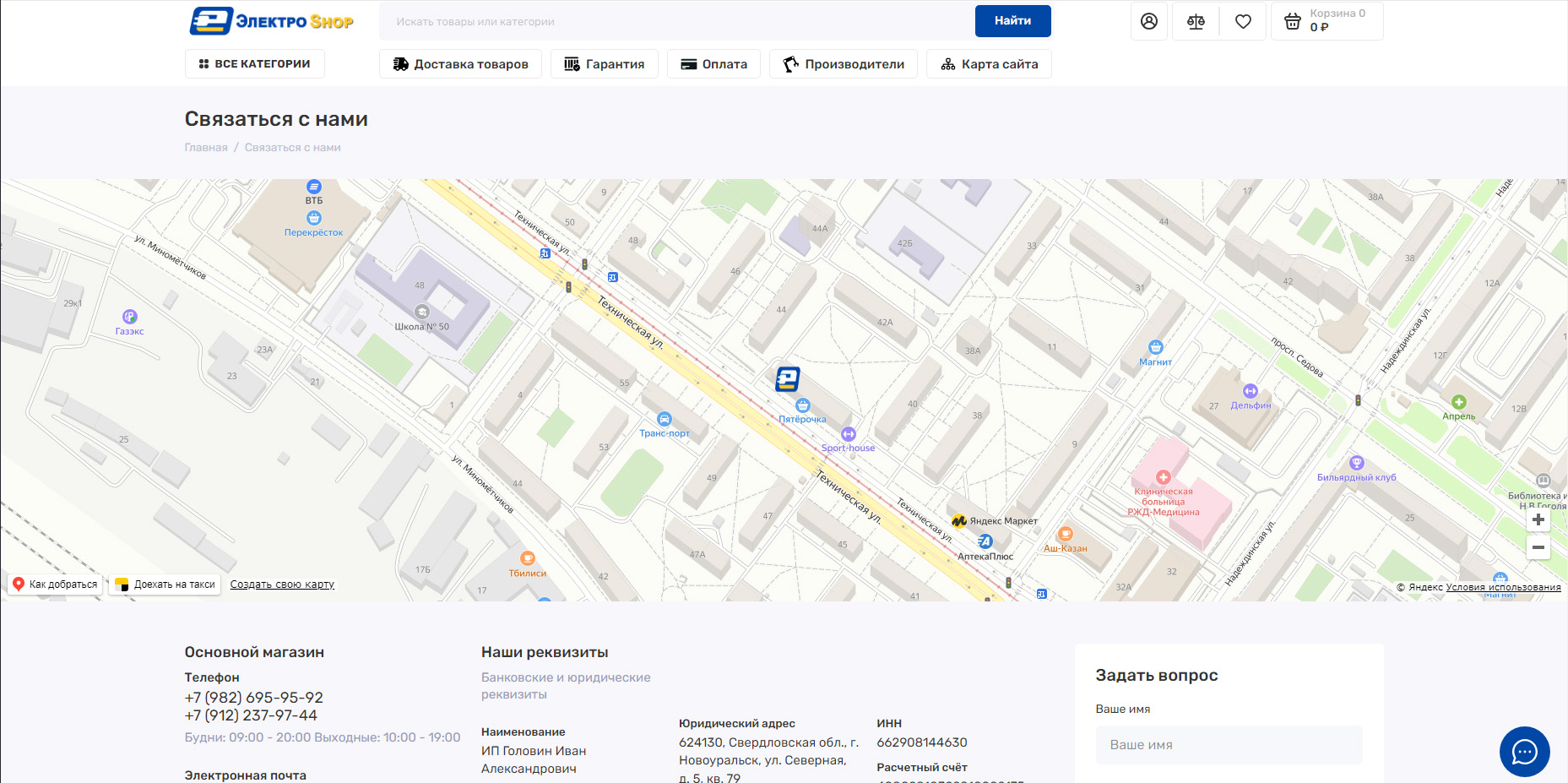Click the Дельфин map marker
The height and width of the screenshot is (783, 1568).
pyautogui.click(x=1251, y=391)
